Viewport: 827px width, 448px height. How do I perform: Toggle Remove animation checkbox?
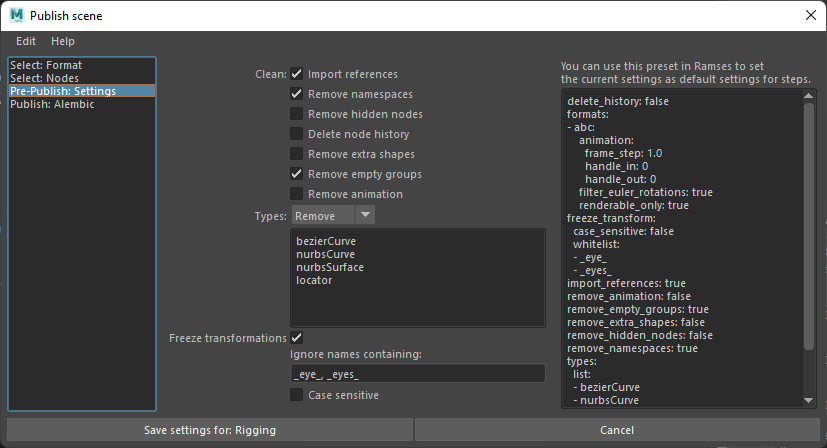pyautogui.click(x=297, y=194)
